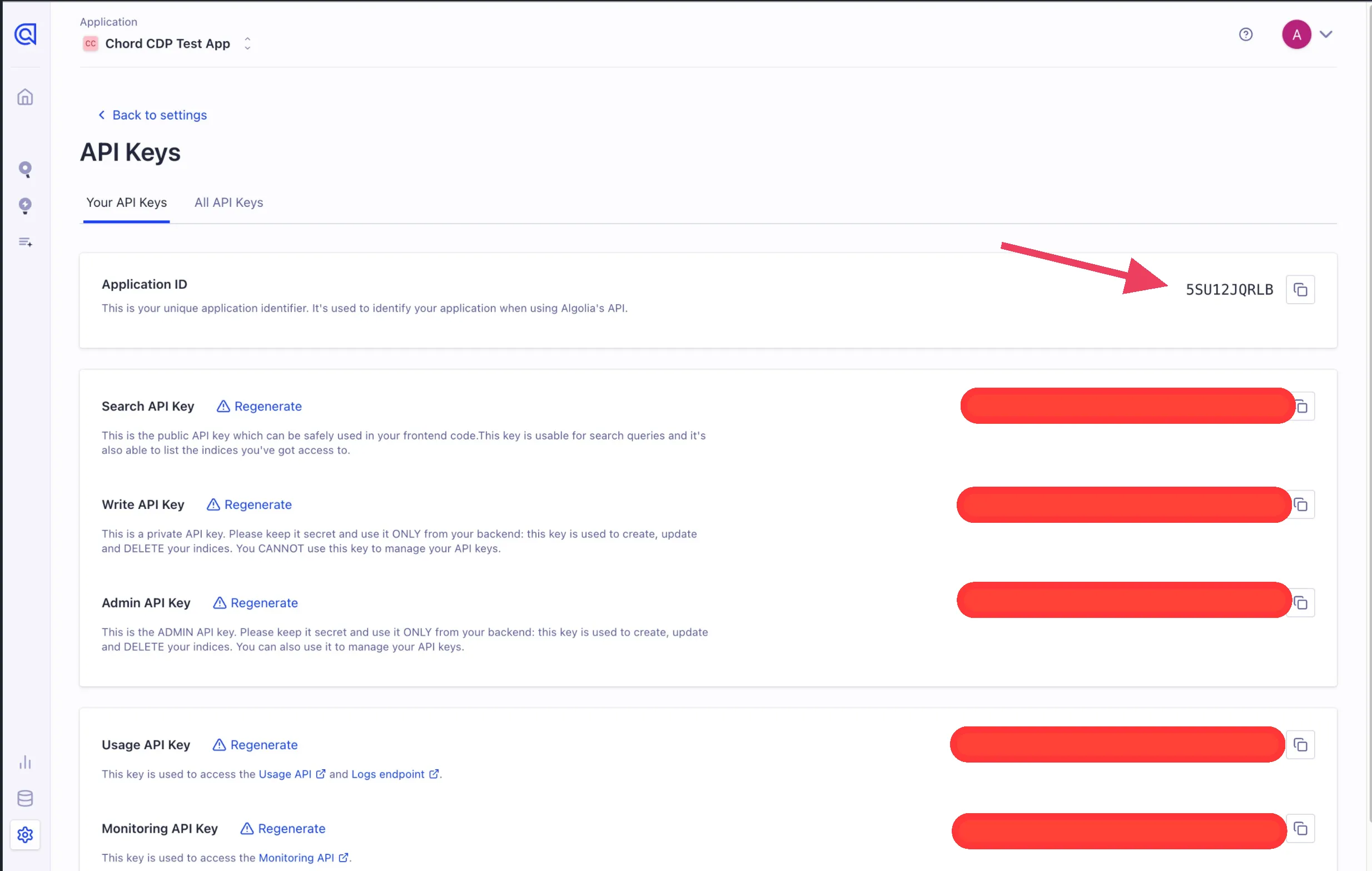Copy the Usage API Key

point(1300,744)
